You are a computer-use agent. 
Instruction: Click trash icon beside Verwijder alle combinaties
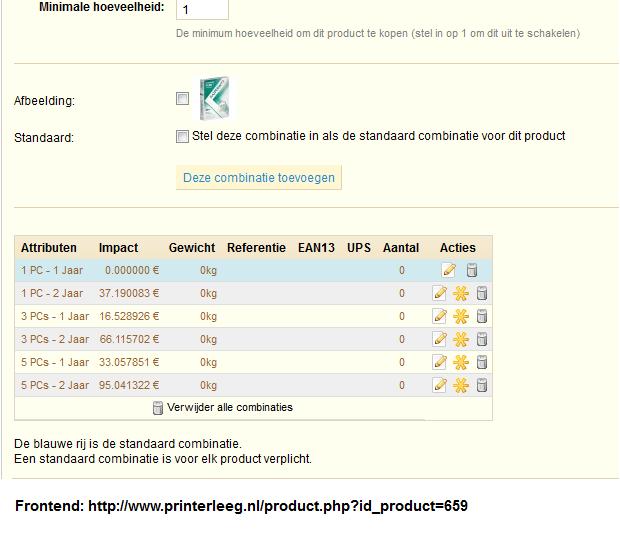point(158,408)
